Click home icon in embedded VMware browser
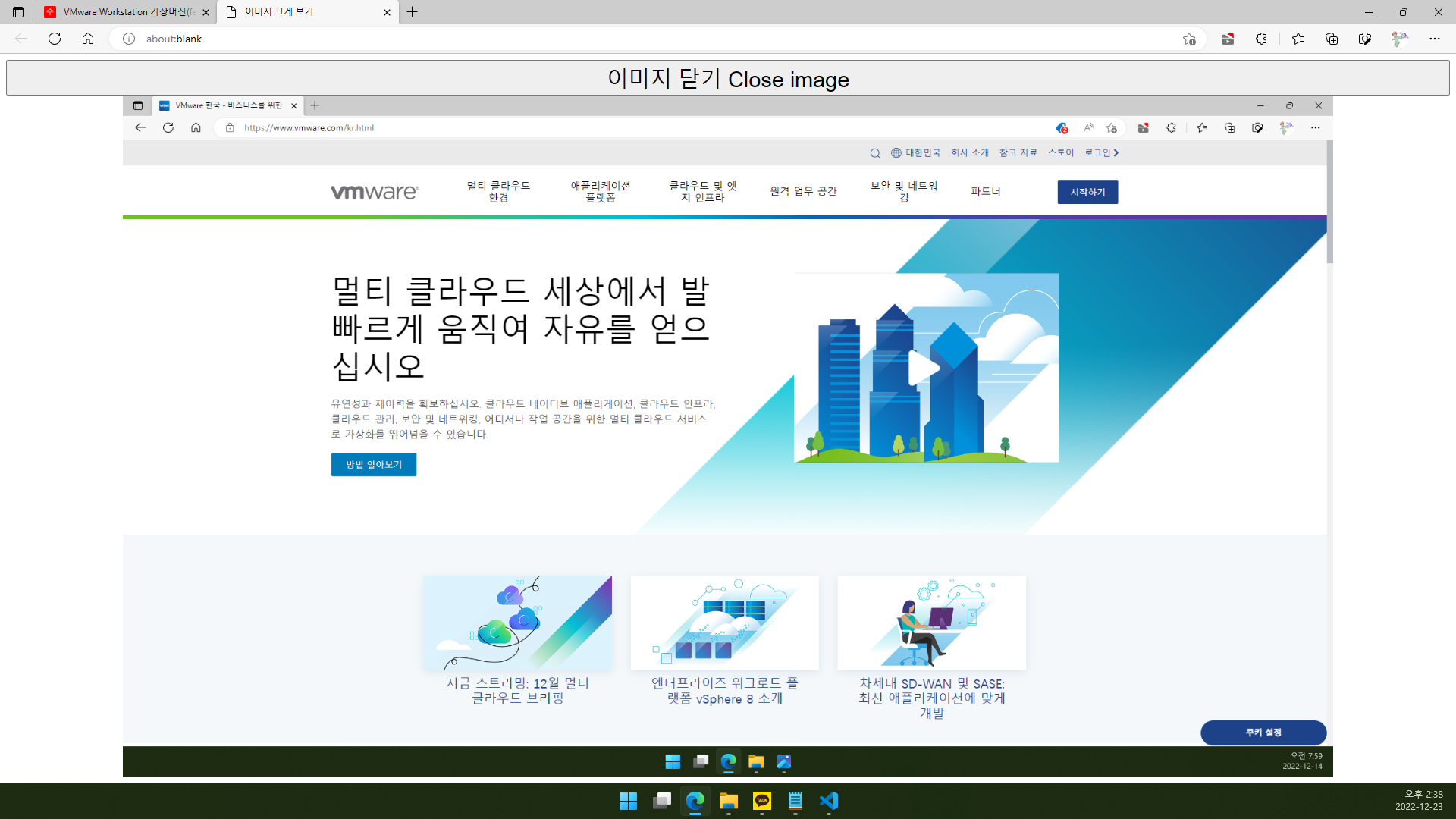 click(196, 128)
